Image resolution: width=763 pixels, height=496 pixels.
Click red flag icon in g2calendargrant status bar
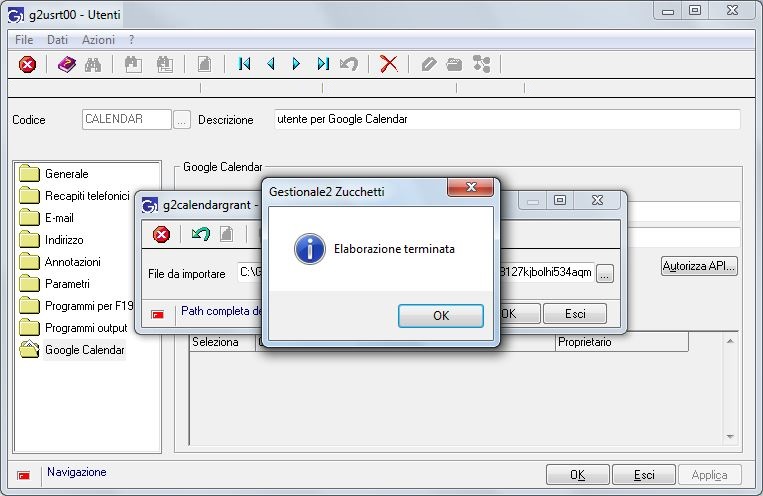158,315
